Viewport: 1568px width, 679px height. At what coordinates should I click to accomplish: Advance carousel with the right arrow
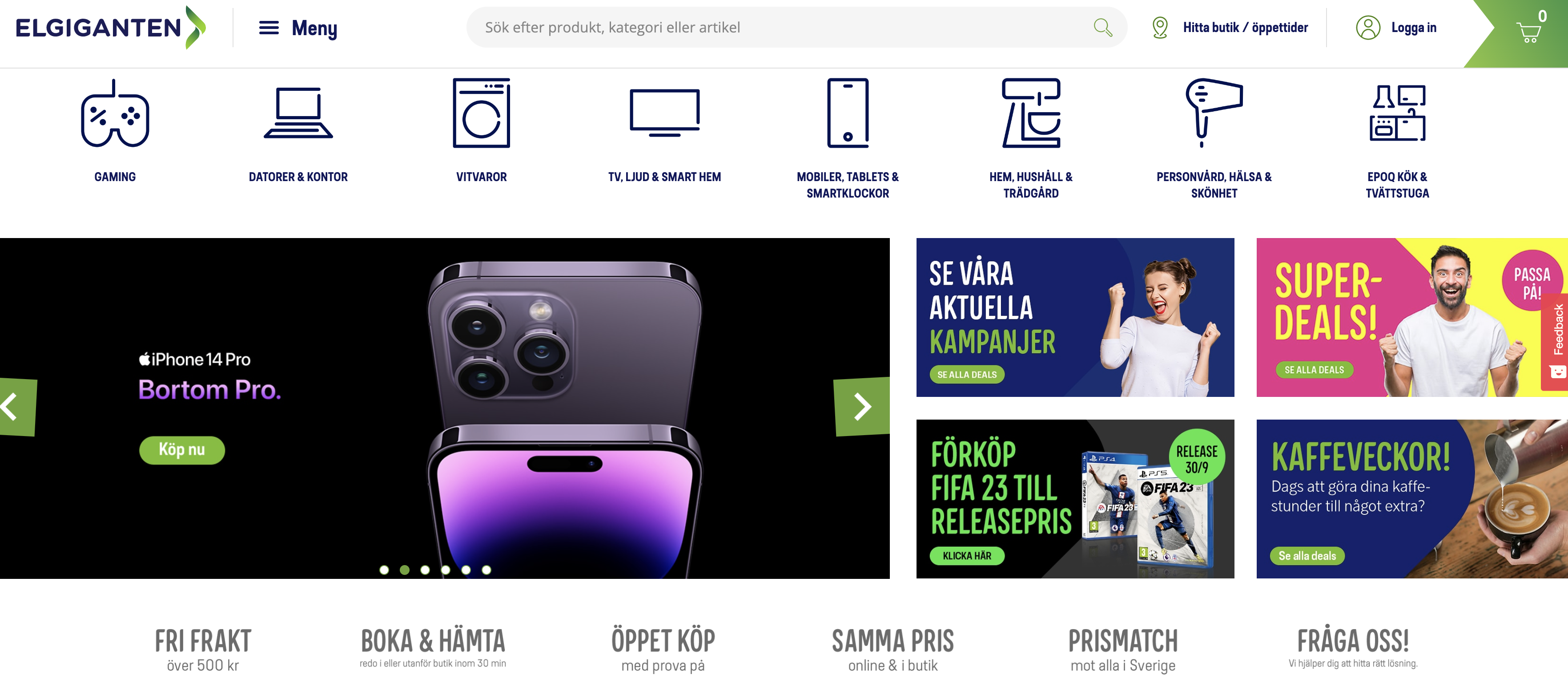[x=861, y=407]
